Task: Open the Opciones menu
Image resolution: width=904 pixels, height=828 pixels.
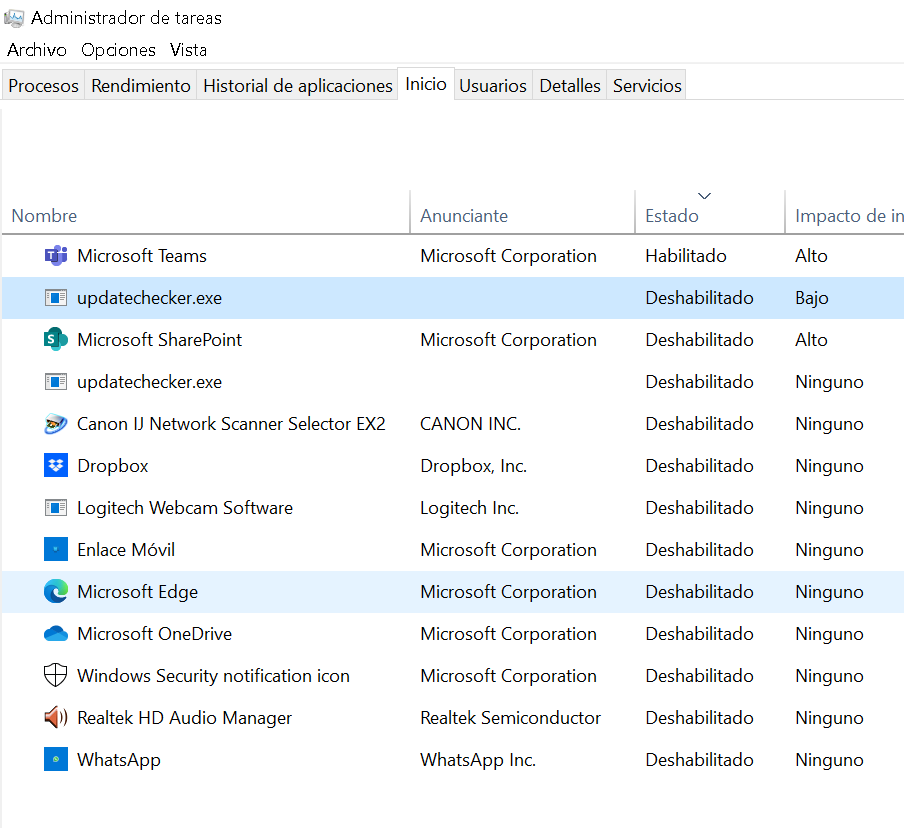Action: (118, 50)
